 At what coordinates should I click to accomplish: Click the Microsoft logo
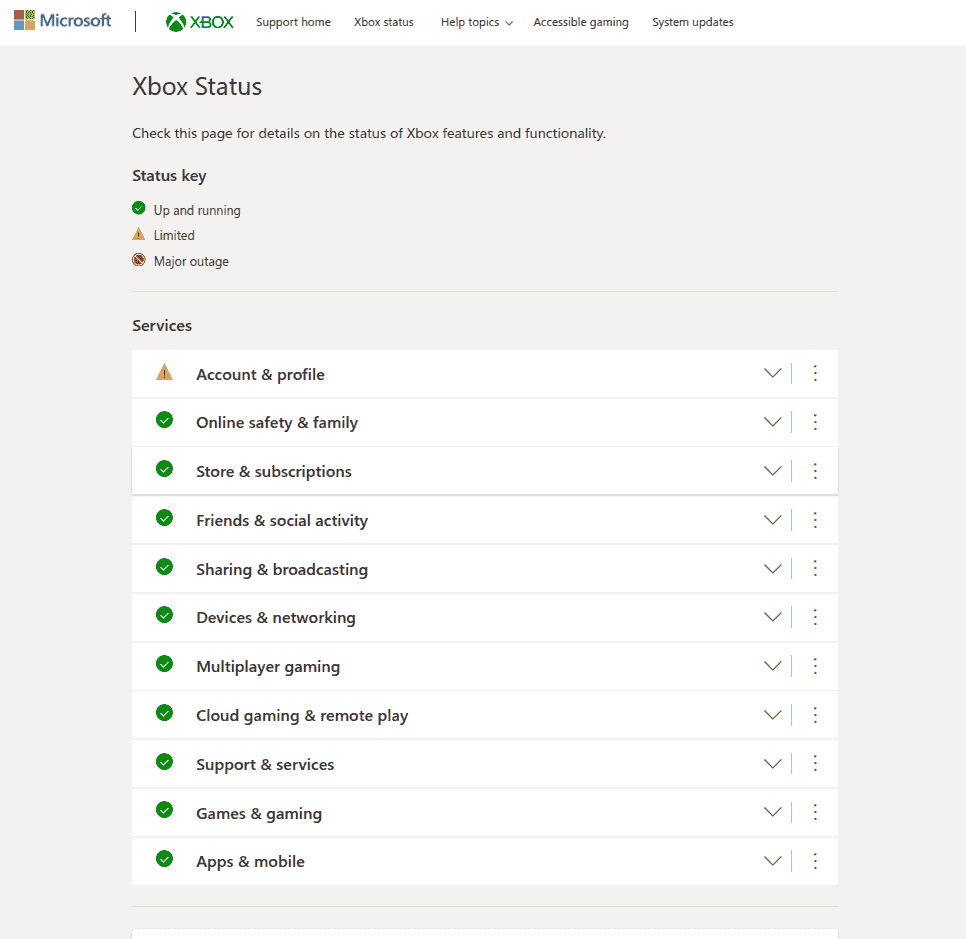62,21
